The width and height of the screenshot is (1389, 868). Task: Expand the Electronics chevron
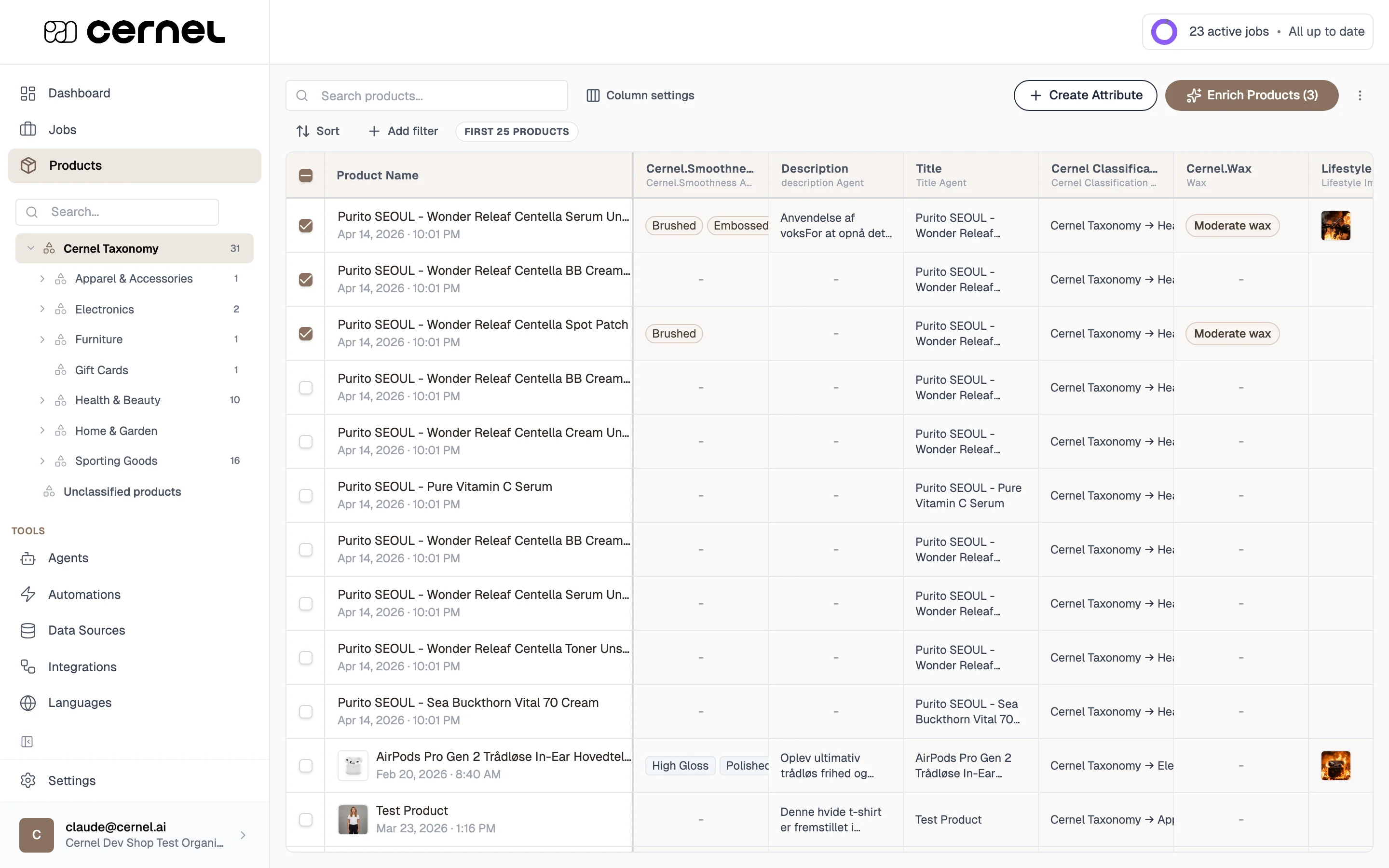click(x=42, y=309)
